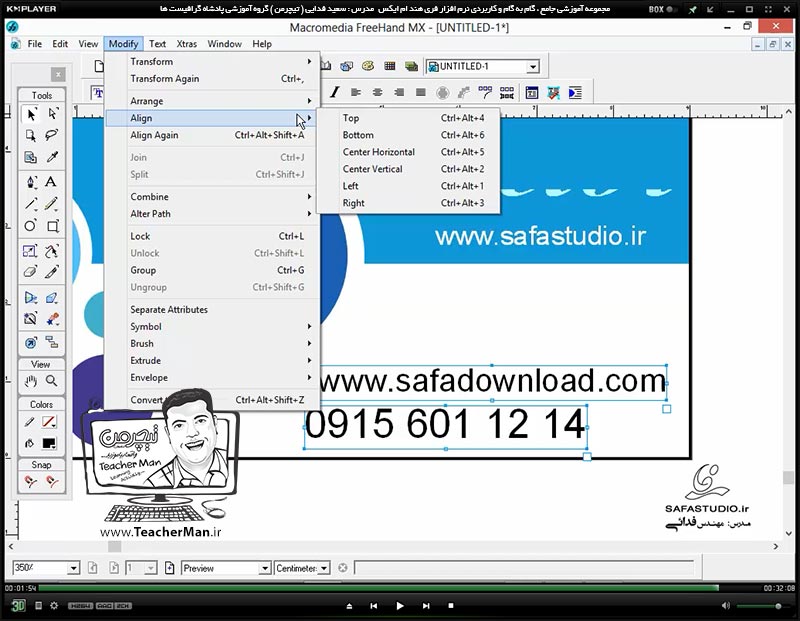Open the black Fill color swatch
The width and height of the screenshot is (800, 621).
tap(49, 443)
